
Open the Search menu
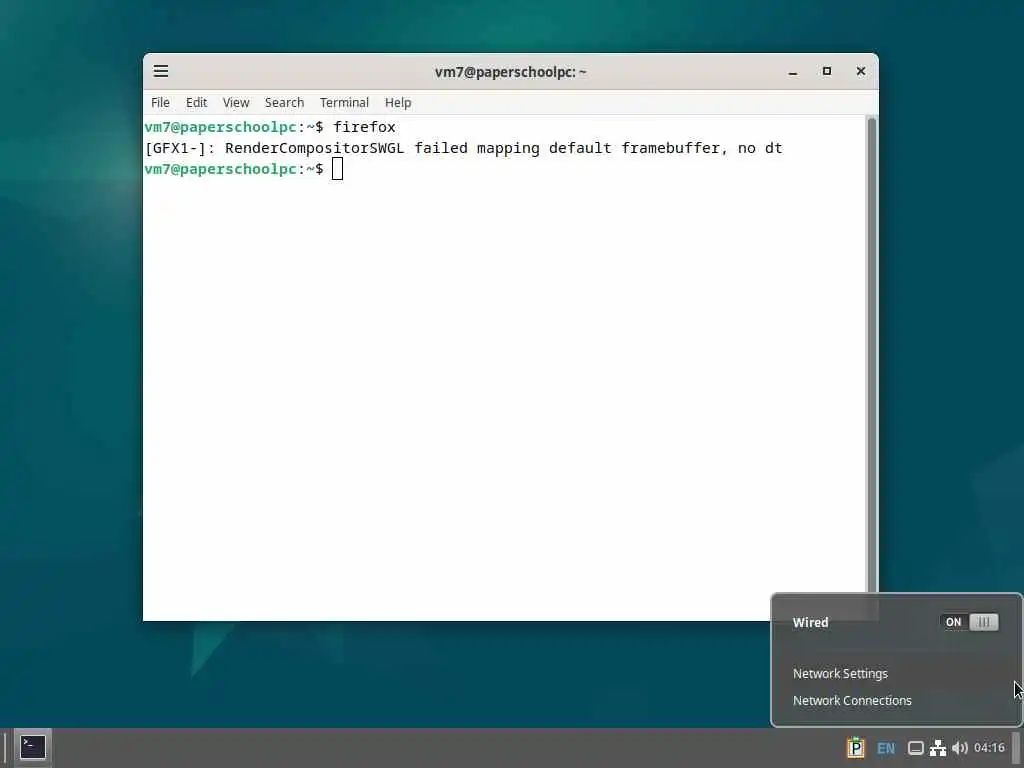pos(284,103)
